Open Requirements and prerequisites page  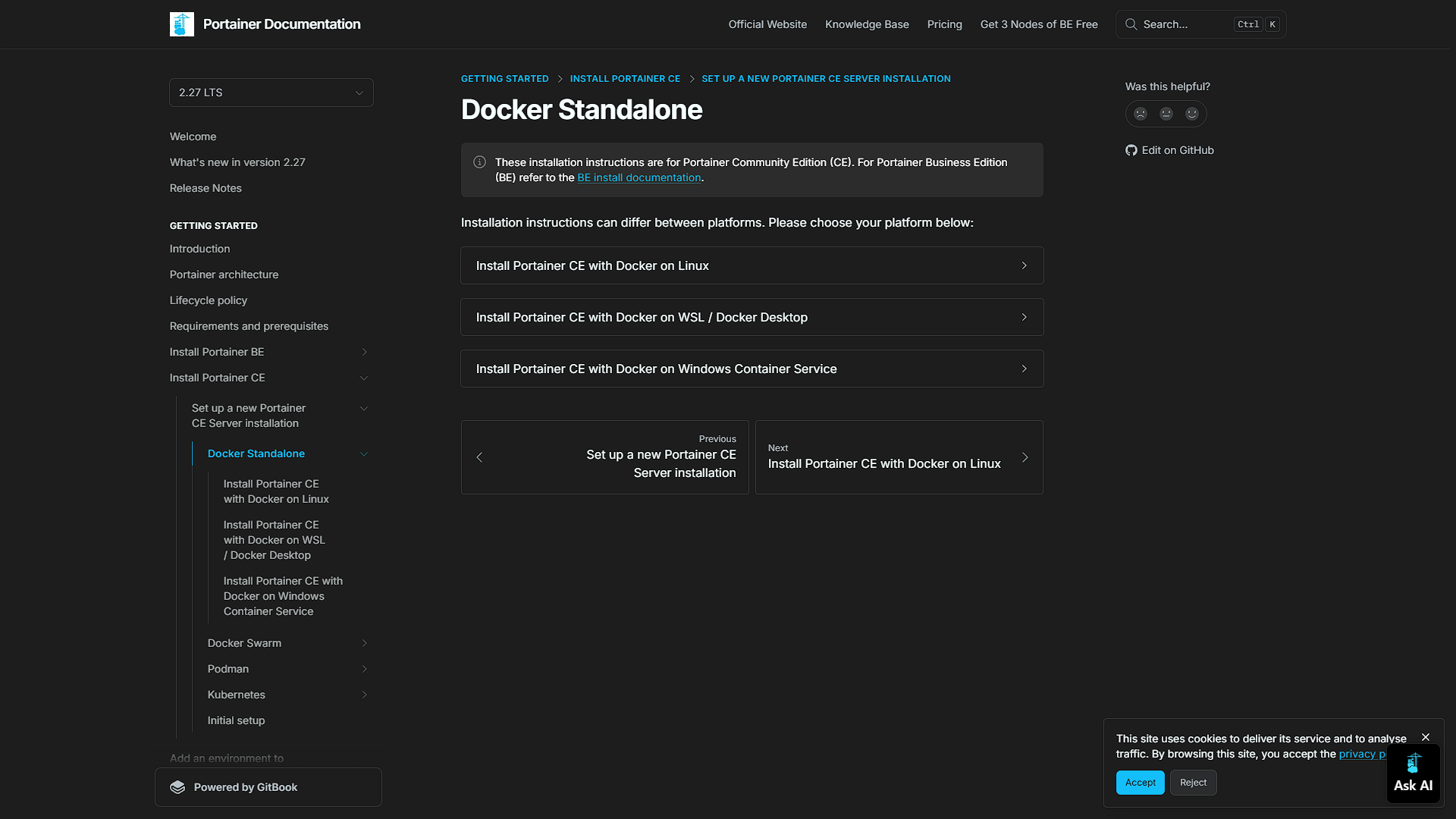coord(249,326)
